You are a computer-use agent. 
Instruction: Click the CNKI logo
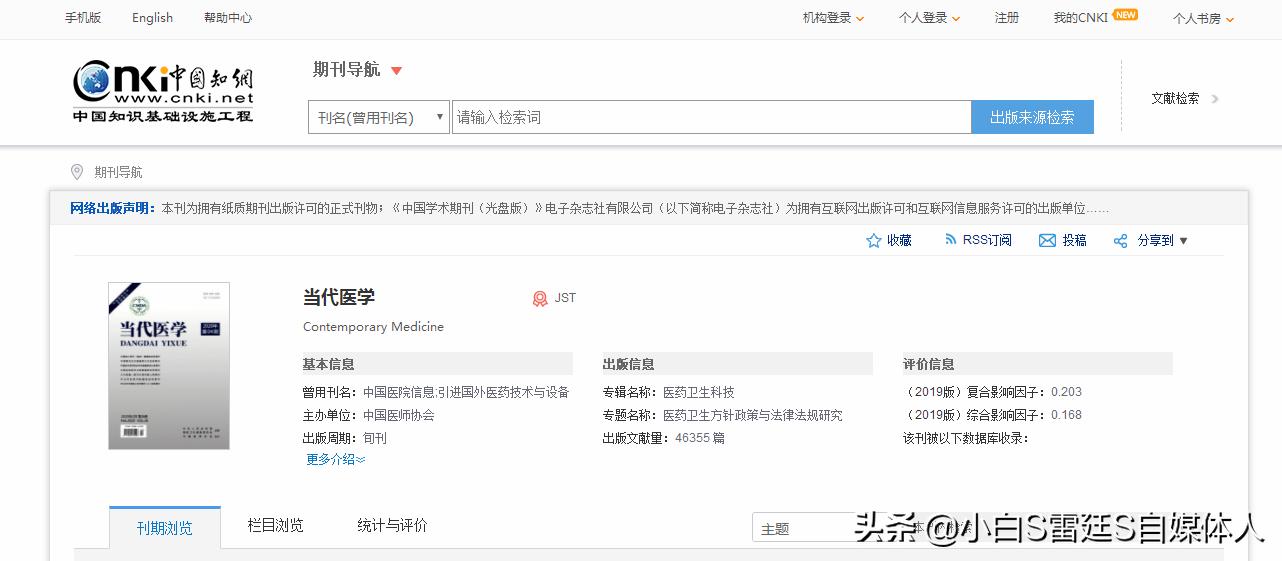(163, 92)
